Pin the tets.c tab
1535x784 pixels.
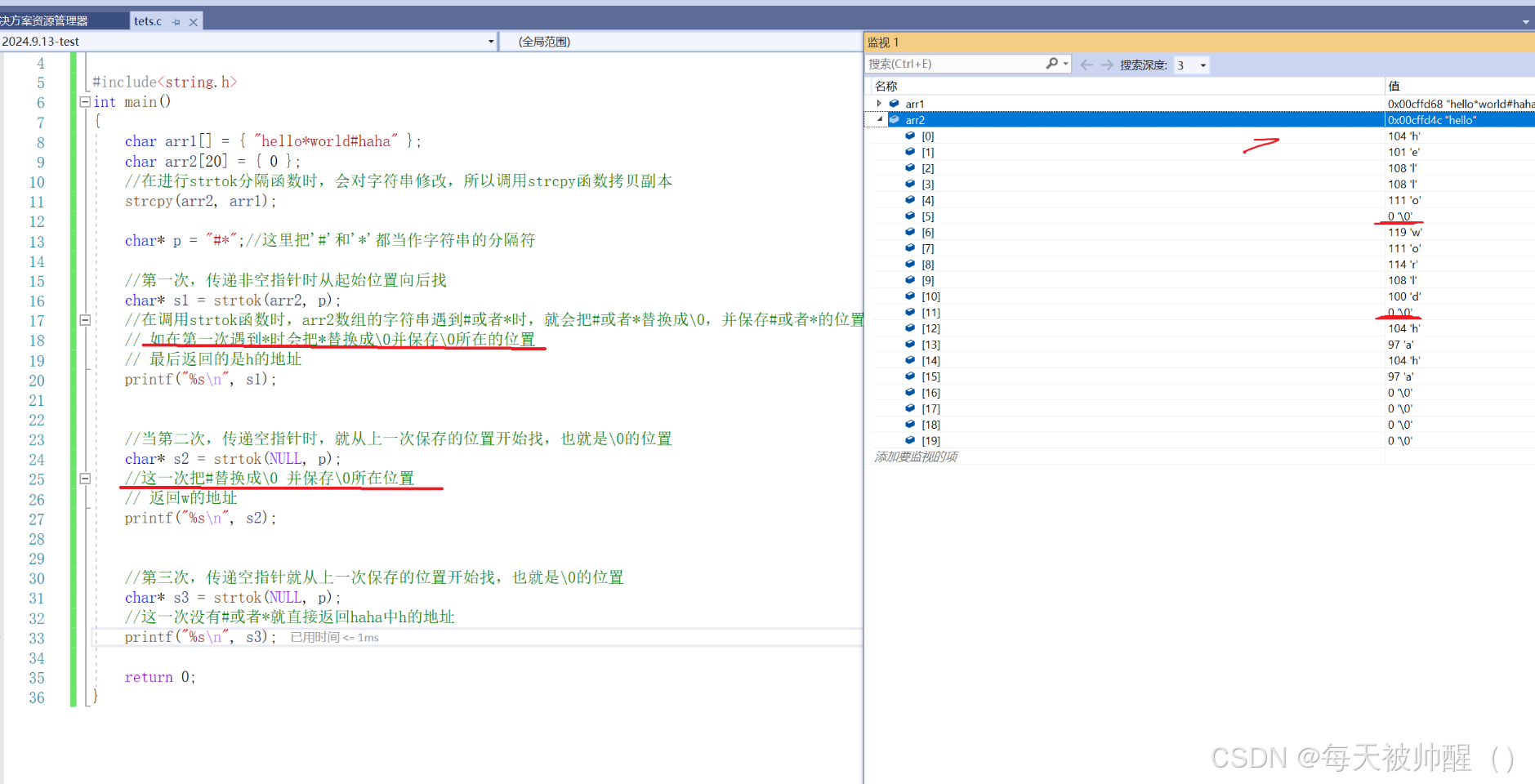pos(176,22)
